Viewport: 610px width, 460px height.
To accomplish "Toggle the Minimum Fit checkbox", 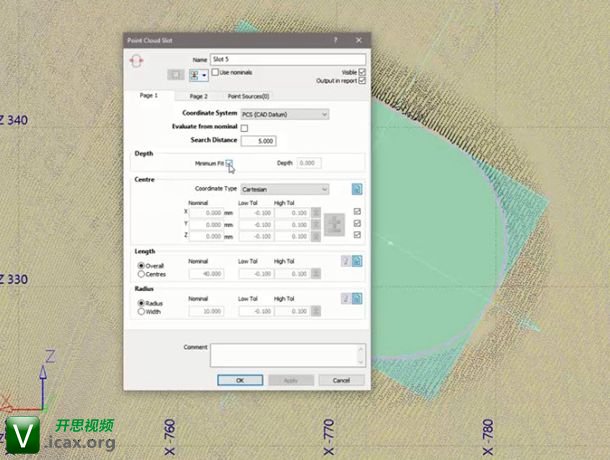I will click(229, 163).
